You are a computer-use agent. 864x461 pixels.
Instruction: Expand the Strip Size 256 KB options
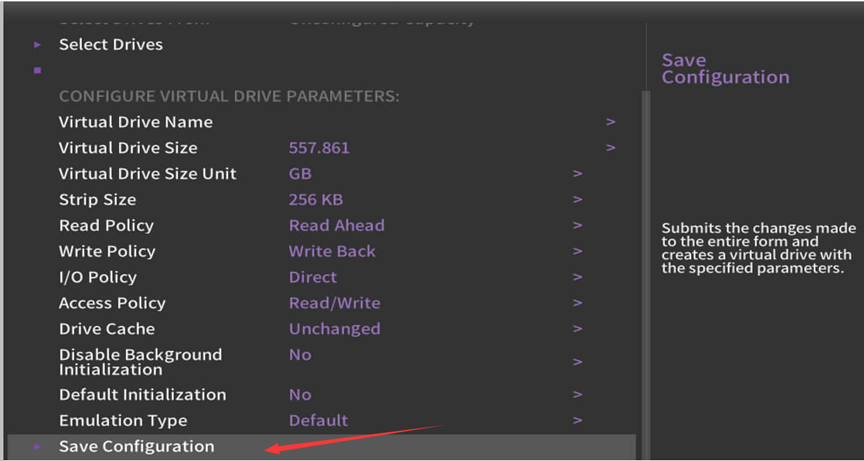click(316, 200)
